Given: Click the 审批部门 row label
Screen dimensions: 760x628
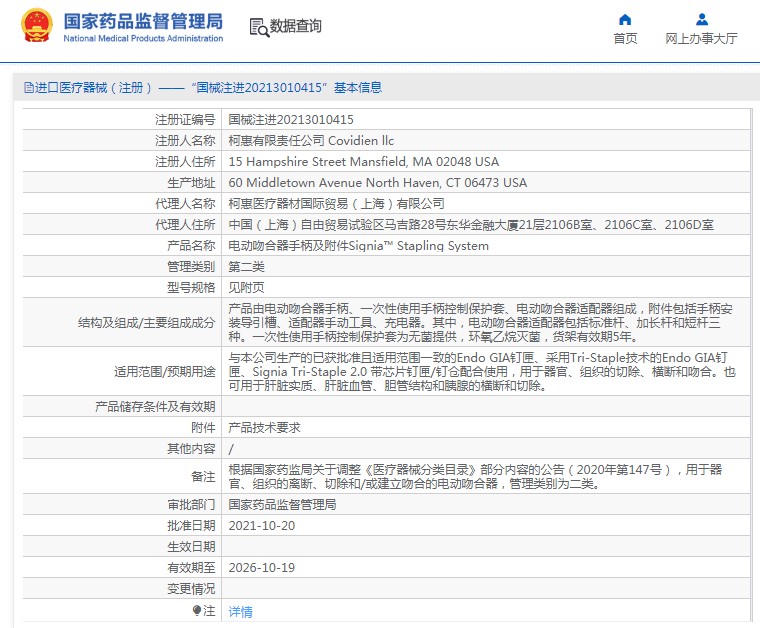Looking at the screenshot, I should pos(191,505).
